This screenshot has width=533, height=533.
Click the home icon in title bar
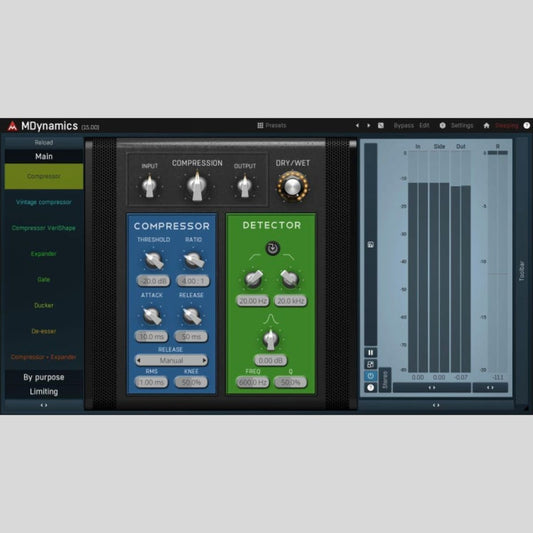tap(486, 125)
